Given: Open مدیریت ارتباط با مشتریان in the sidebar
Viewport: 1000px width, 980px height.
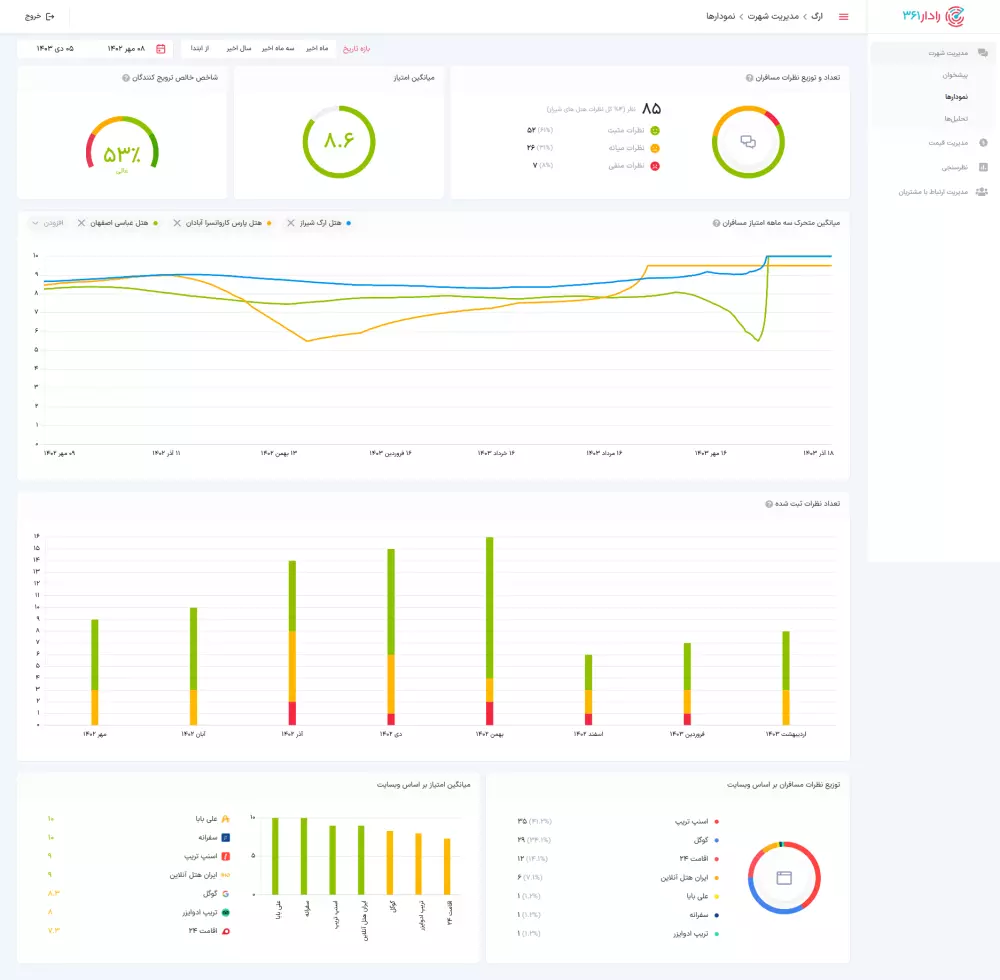Looking at the screenshot, I should coord(933,192).
